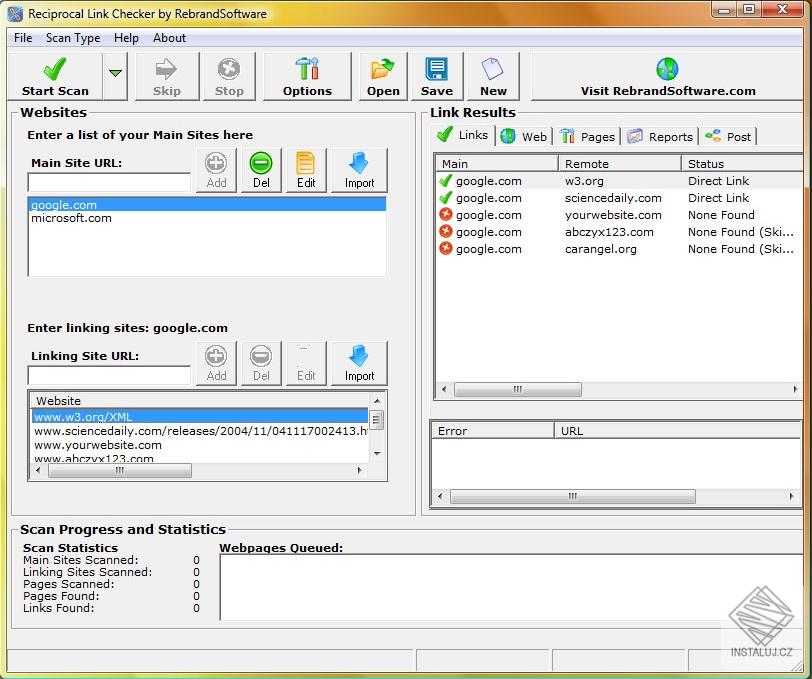This screenshot has height=679, width=812.
Task: Switch to the Web tab
Action: 524,137
